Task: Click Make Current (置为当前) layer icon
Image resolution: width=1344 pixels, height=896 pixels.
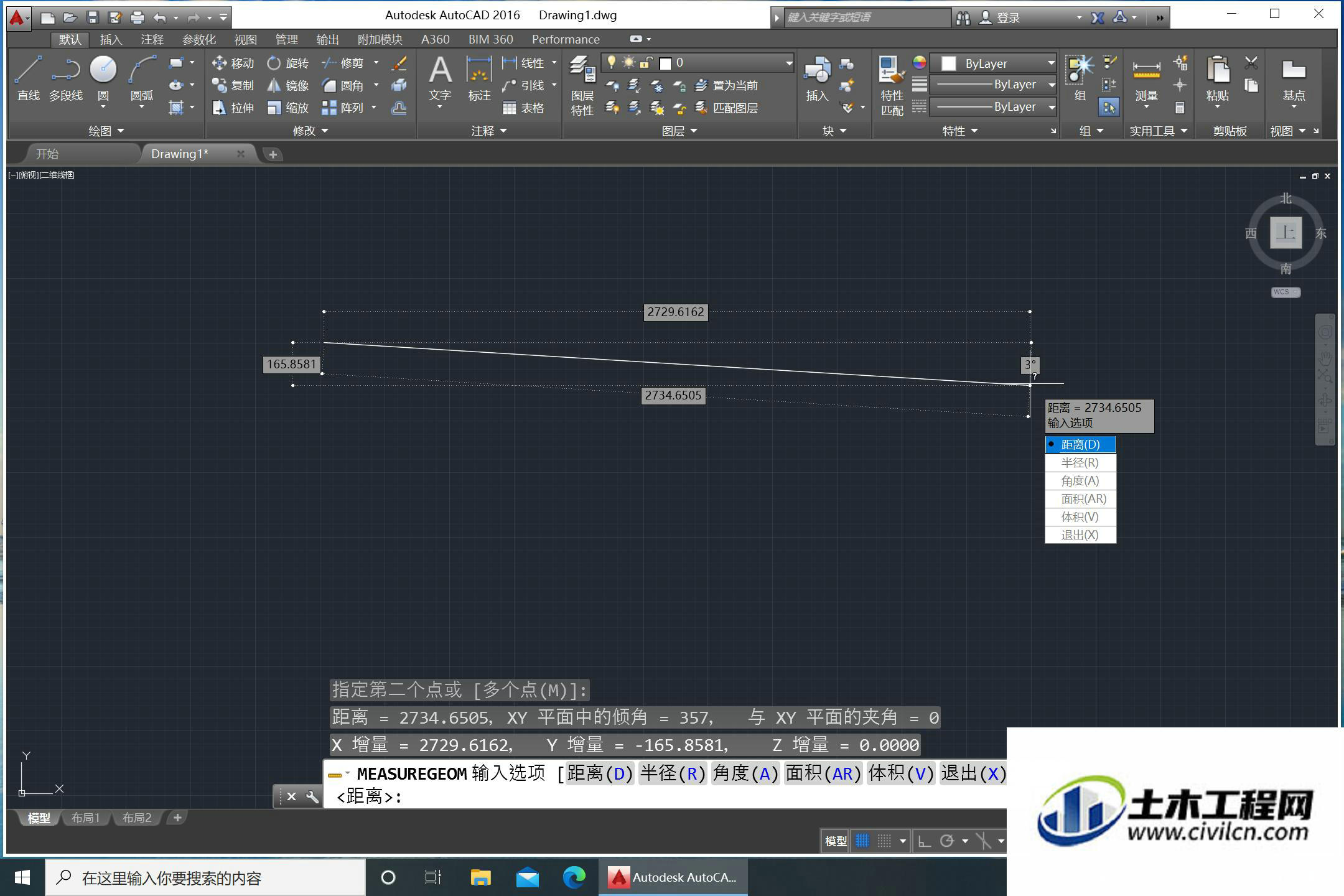Action: (726, 85)
